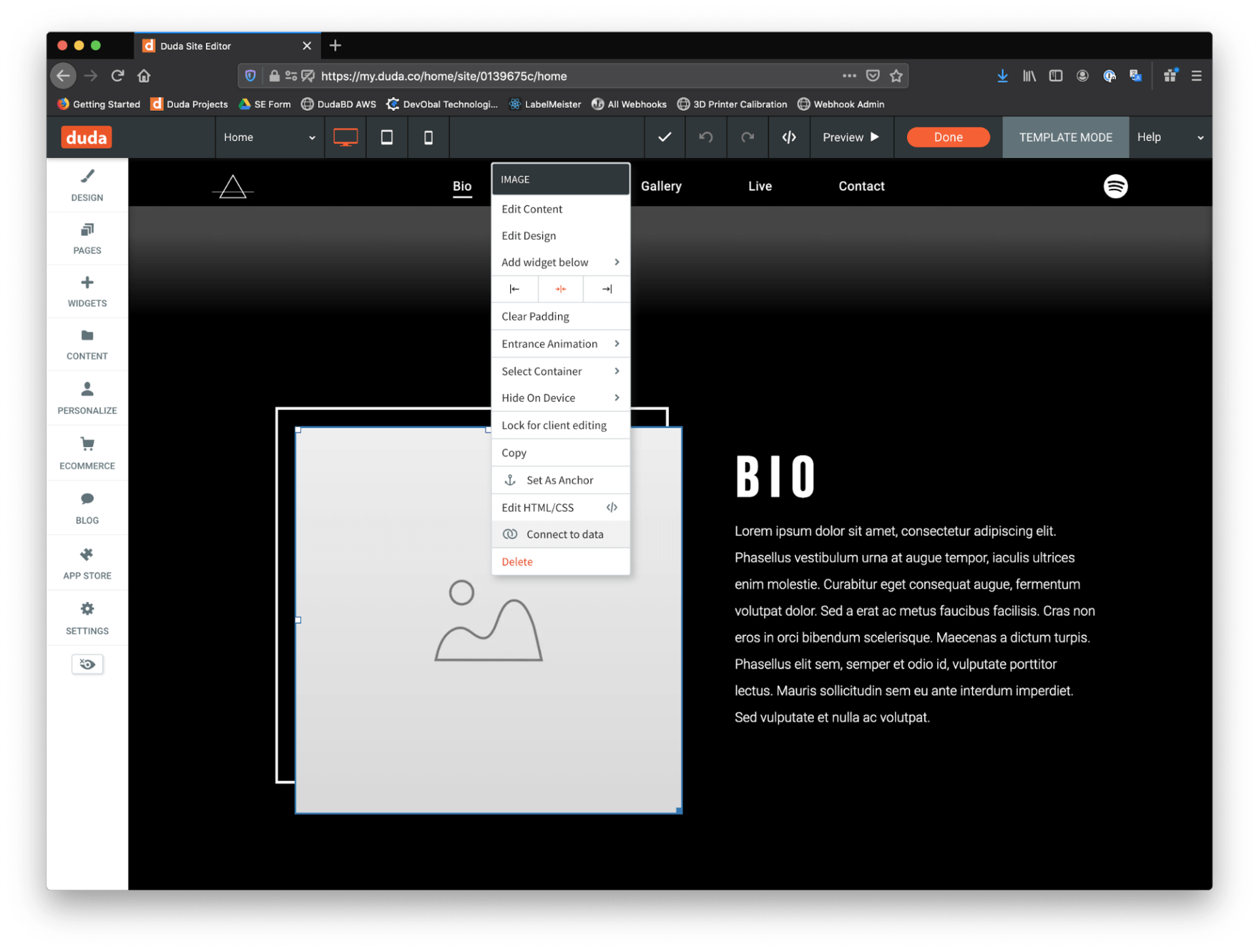Toggle the hidden elements eye button
1259x952 pixels.
click(87, 664)
